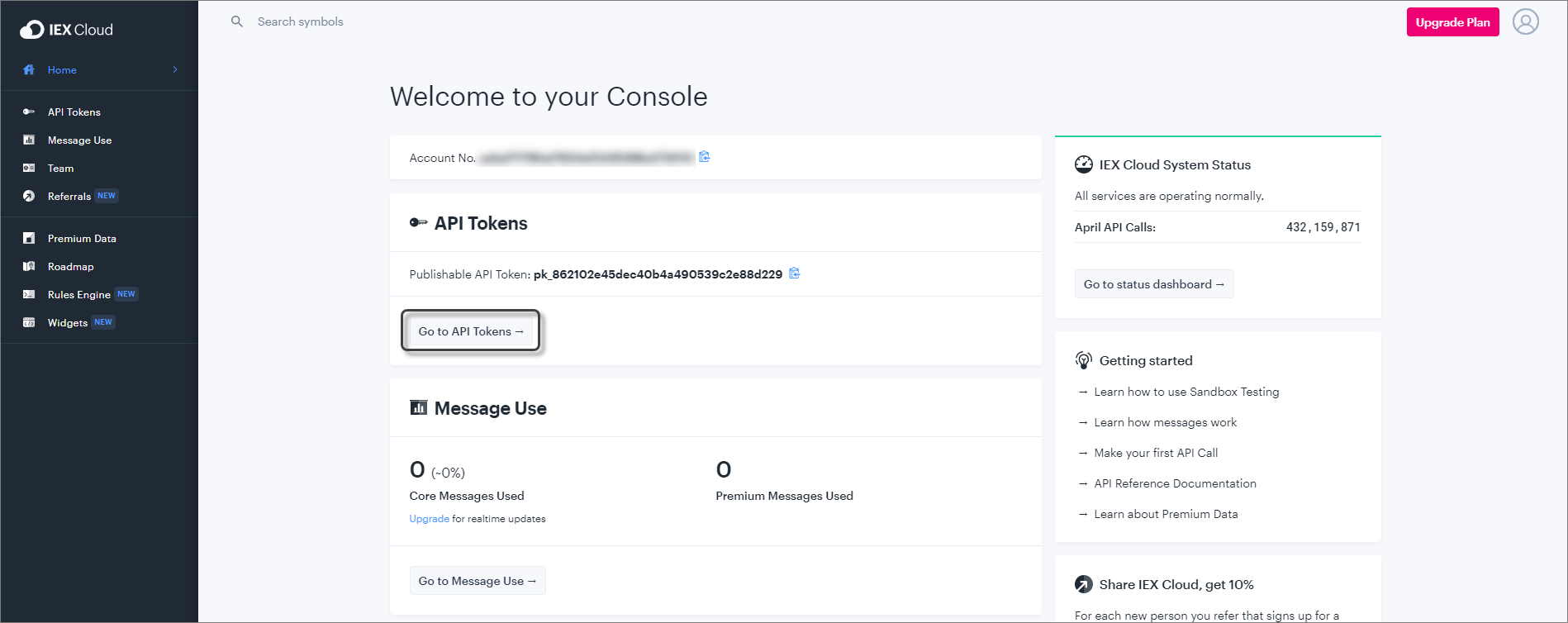Copy the publishable API token

795,273
